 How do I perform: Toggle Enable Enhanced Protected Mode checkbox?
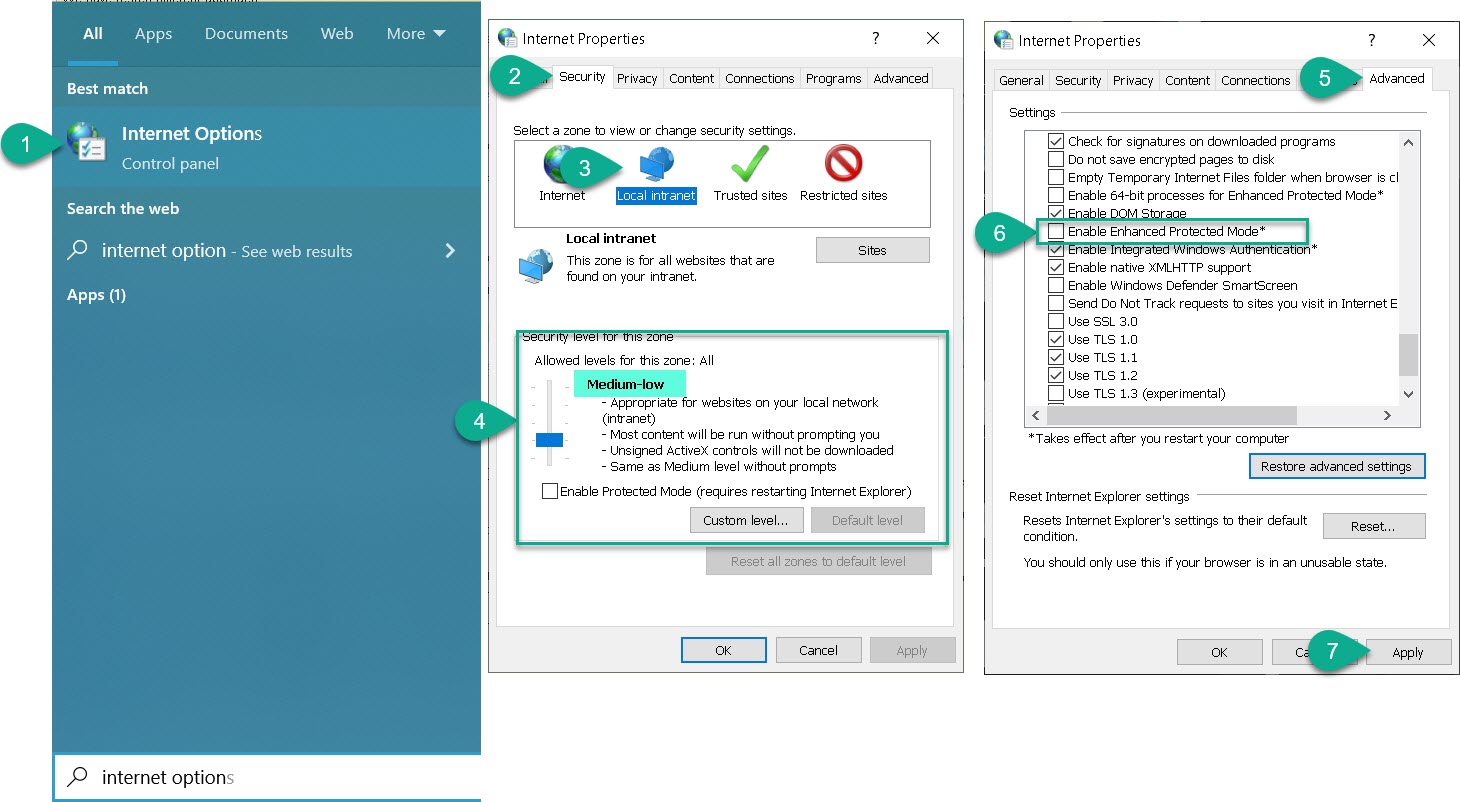pyautogui.click(x=1055, y=232)
